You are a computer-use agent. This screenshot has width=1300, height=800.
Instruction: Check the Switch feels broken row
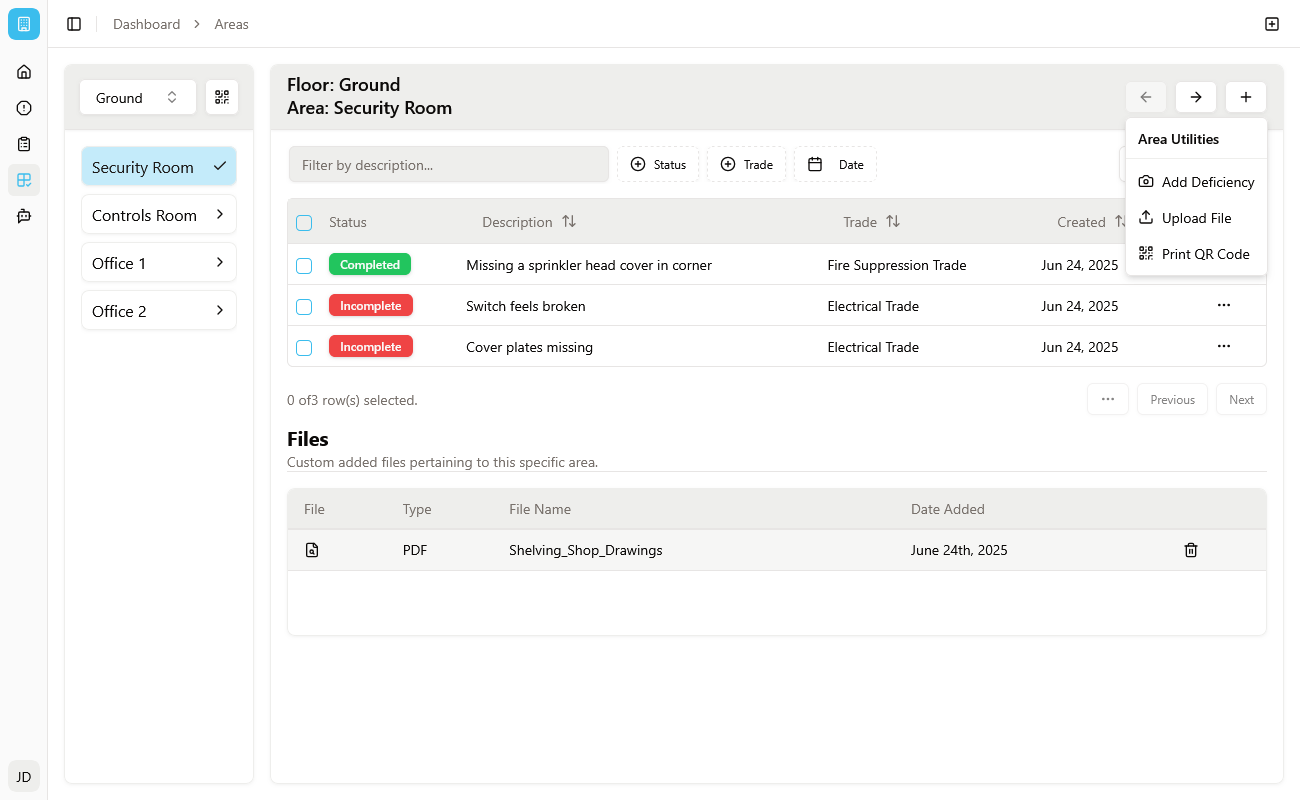304,307
